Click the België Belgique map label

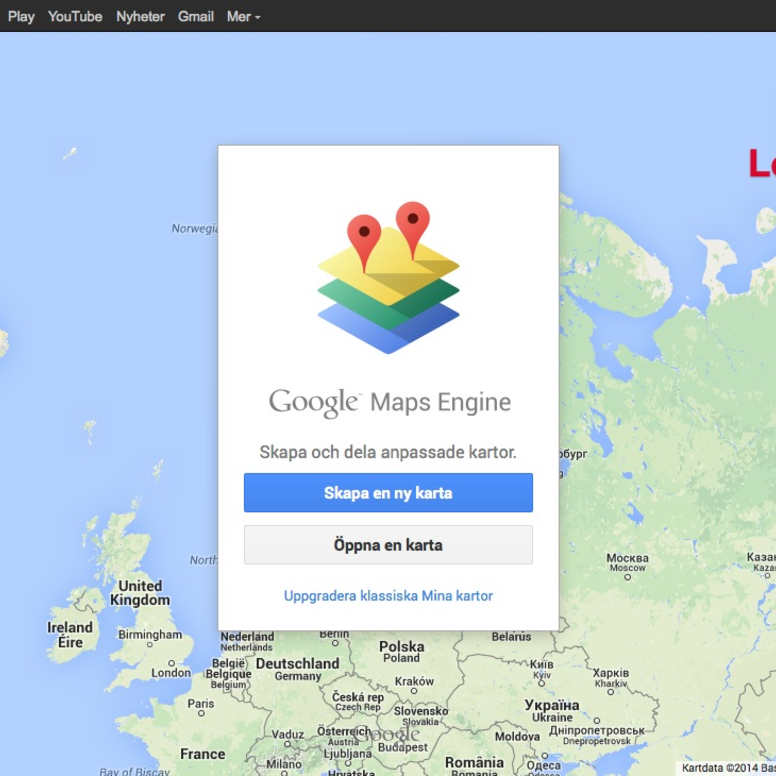(x=229, y=668)
